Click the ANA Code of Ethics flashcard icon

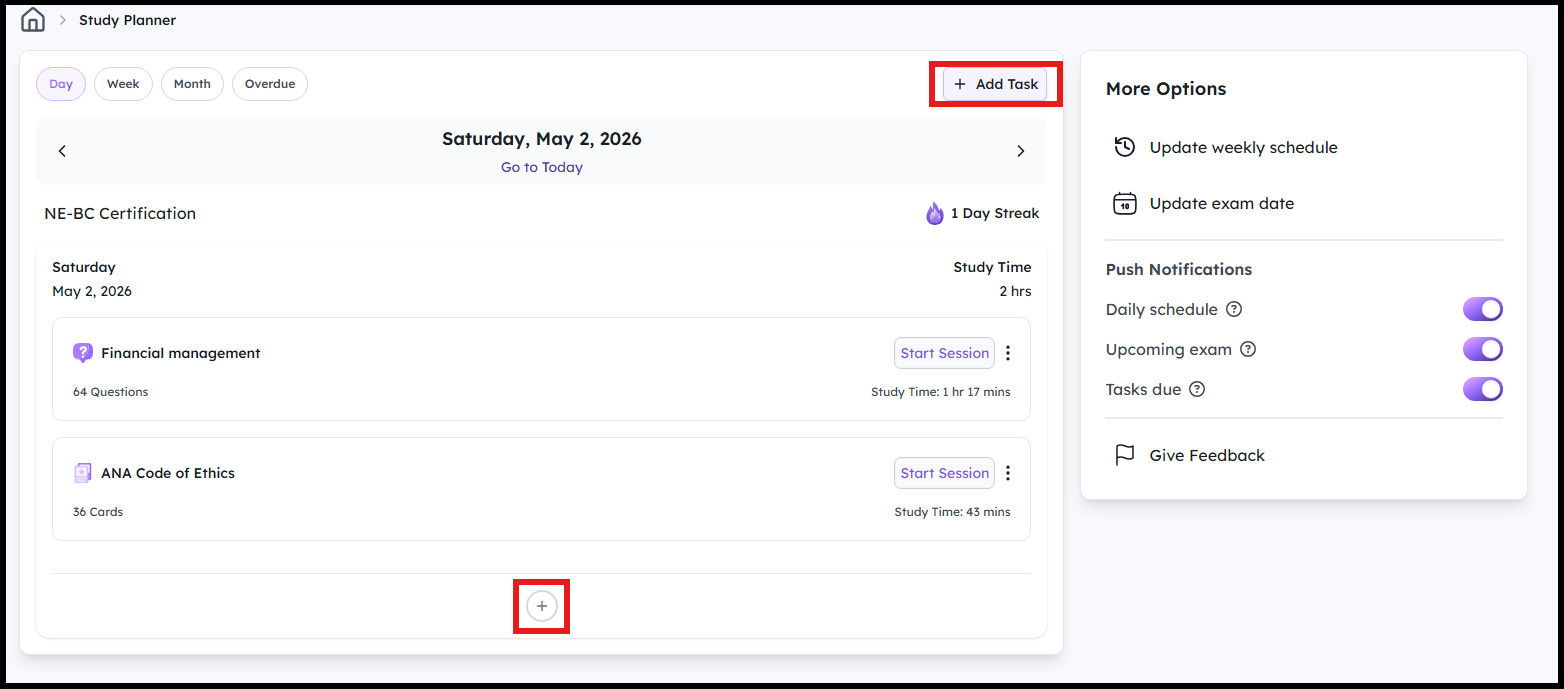click(x=83, y=473)
